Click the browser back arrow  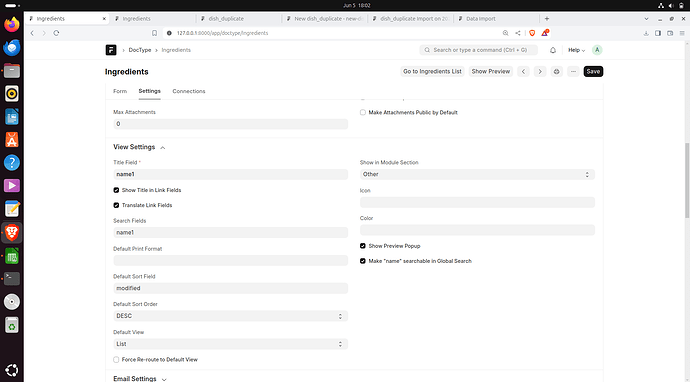point(32,33)
